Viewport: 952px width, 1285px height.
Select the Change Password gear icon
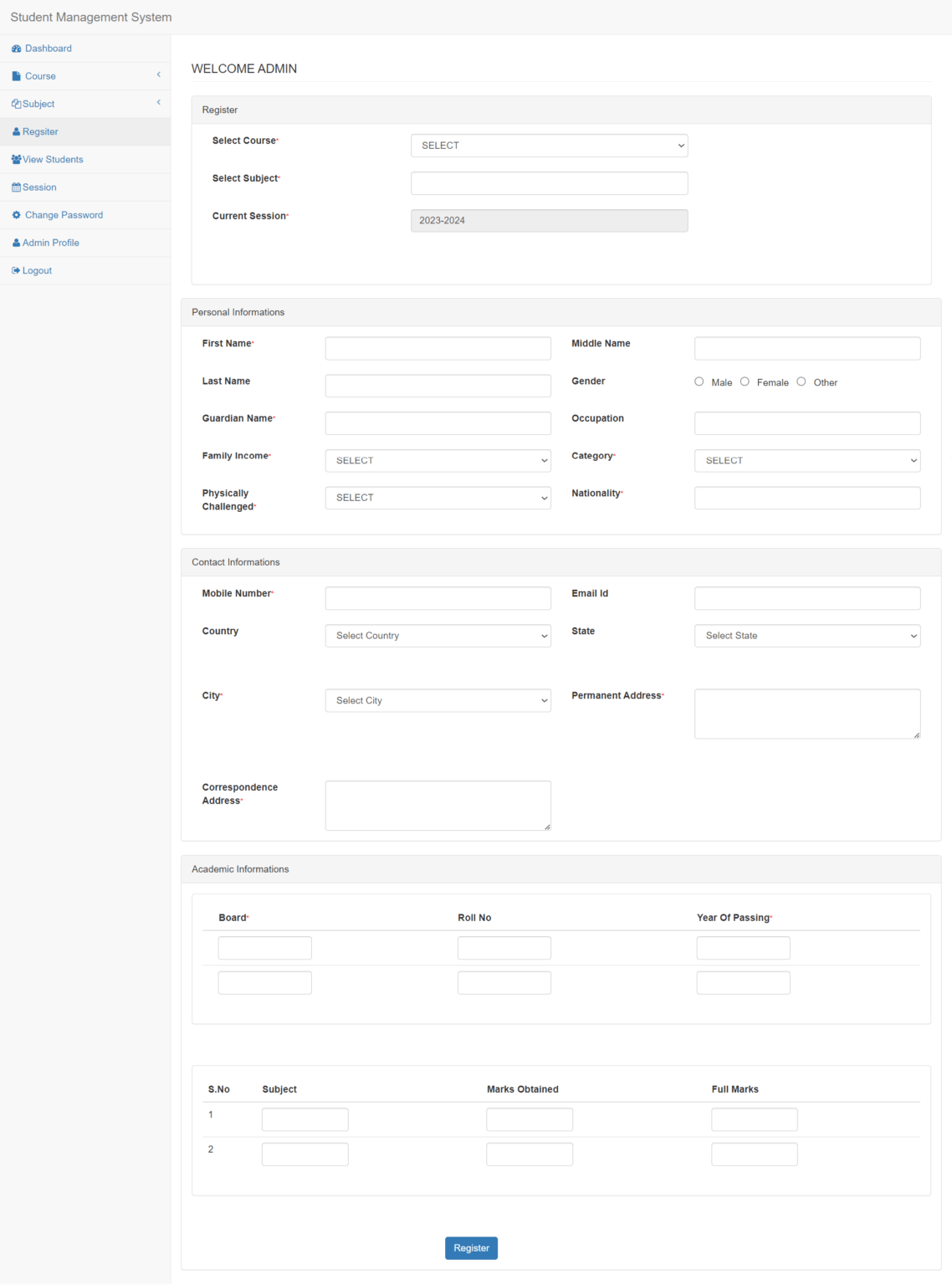point(16,214)
